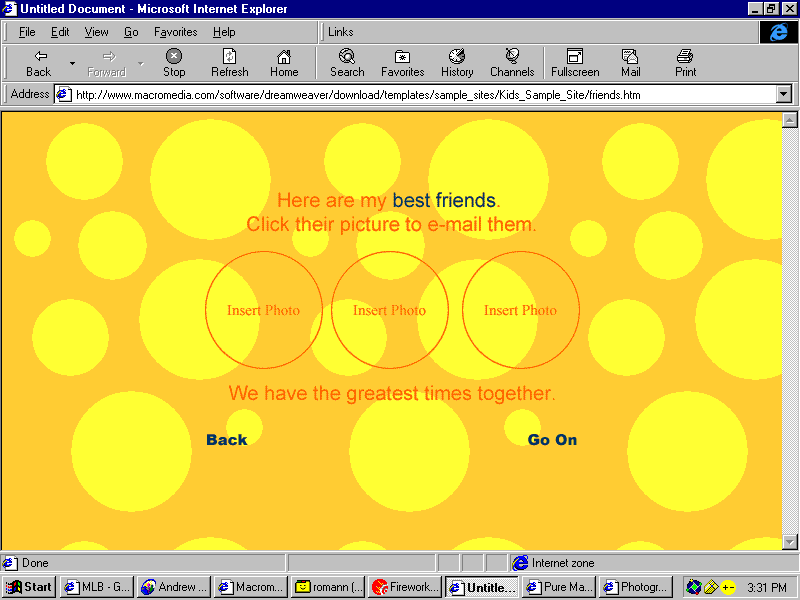Click the Forward toolbar arrow icon
Viewport: 800px width, 600px height.
pos(109,56)
